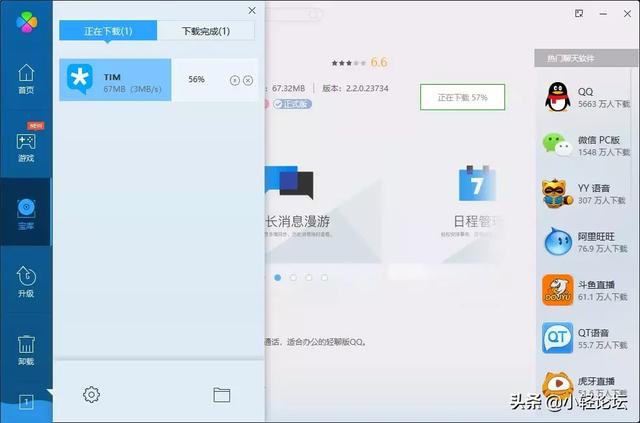Select the fourth carousel dot
640x423 pixels.
(324, 278)
